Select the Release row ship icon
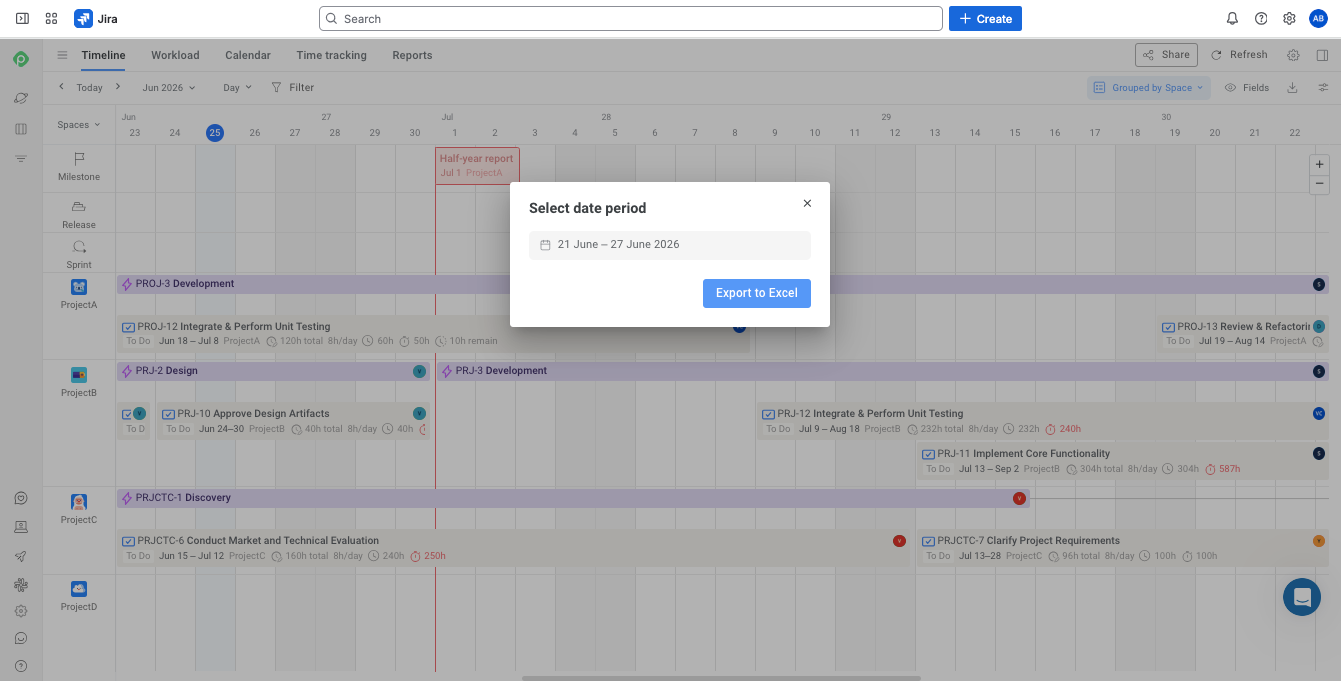Screen dimensions: 1341x681 79,206
